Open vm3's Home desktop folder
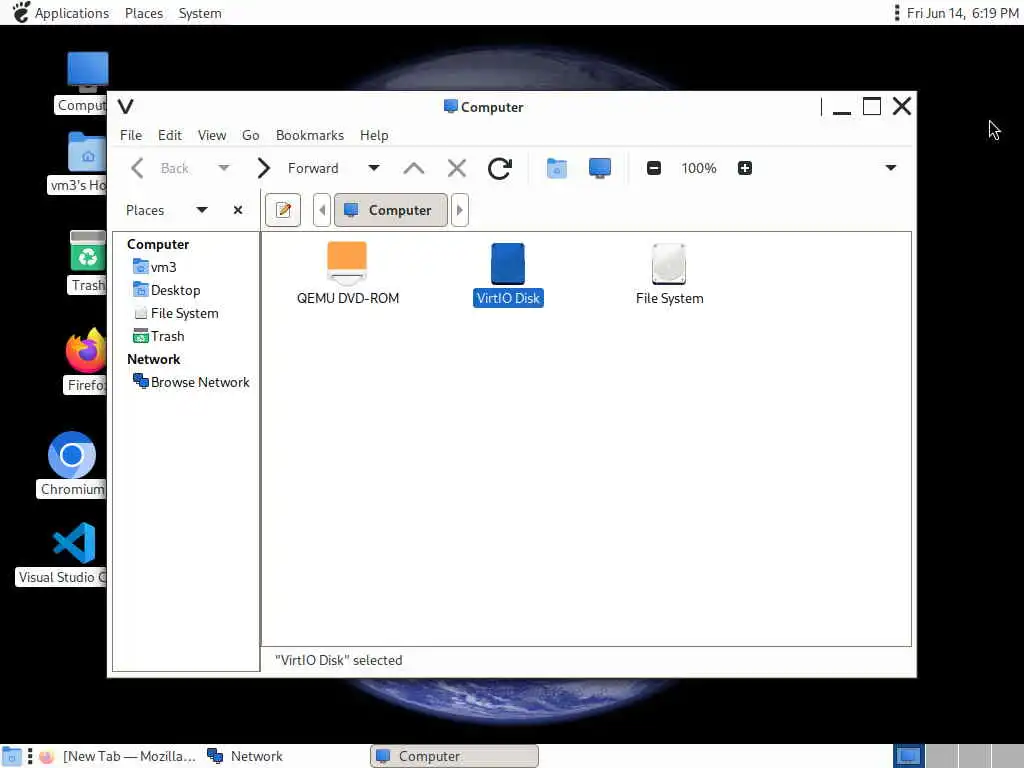Screen dimensions: 1024x768 [x=86, y=152]
